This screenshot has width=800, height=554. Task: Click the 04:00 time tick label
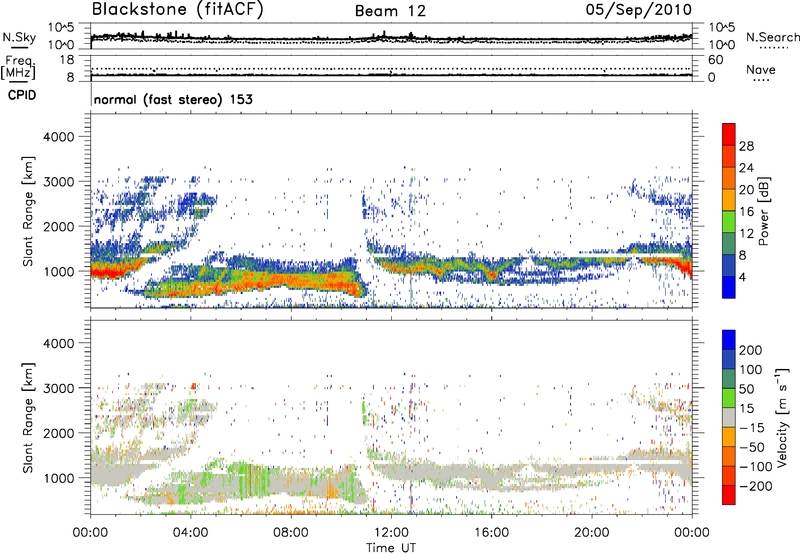coord(191,533)
